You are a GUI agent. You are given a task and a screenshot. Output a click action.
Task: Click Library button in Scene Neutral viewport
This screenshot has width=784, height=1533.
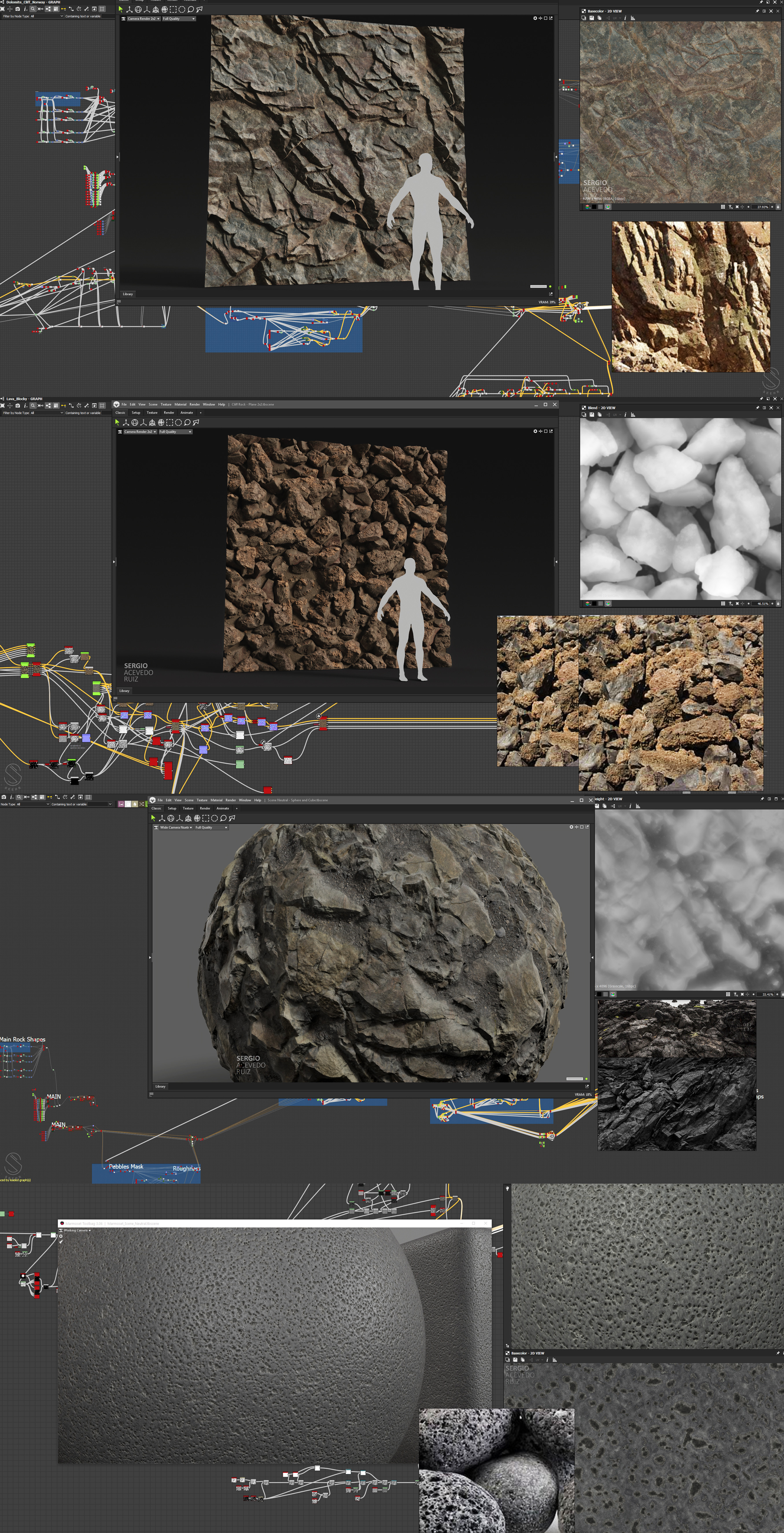[x=160, y=1086]
